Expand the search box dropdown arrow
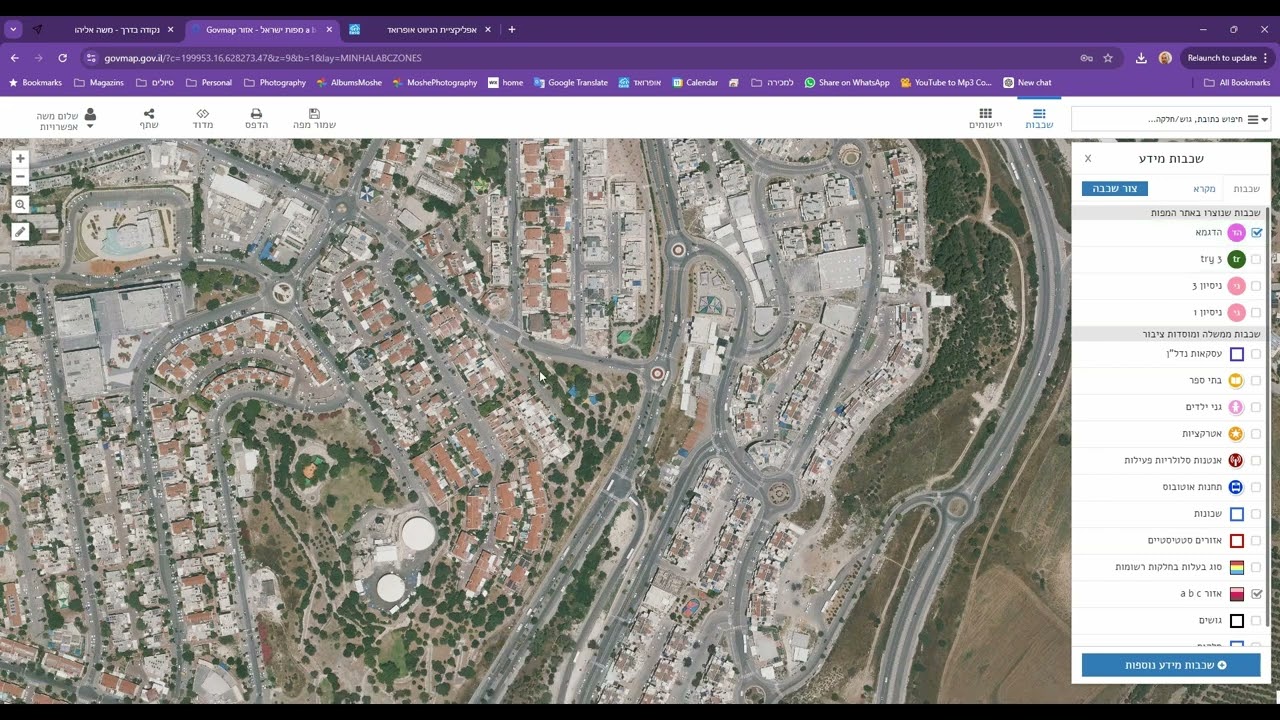 (1265, 120)
